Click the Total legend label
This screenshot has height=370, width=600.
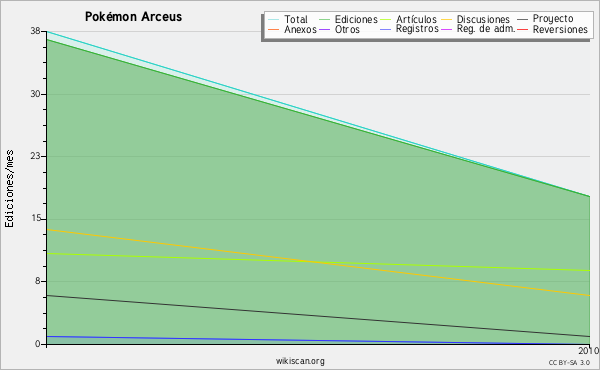click(296, 19)
